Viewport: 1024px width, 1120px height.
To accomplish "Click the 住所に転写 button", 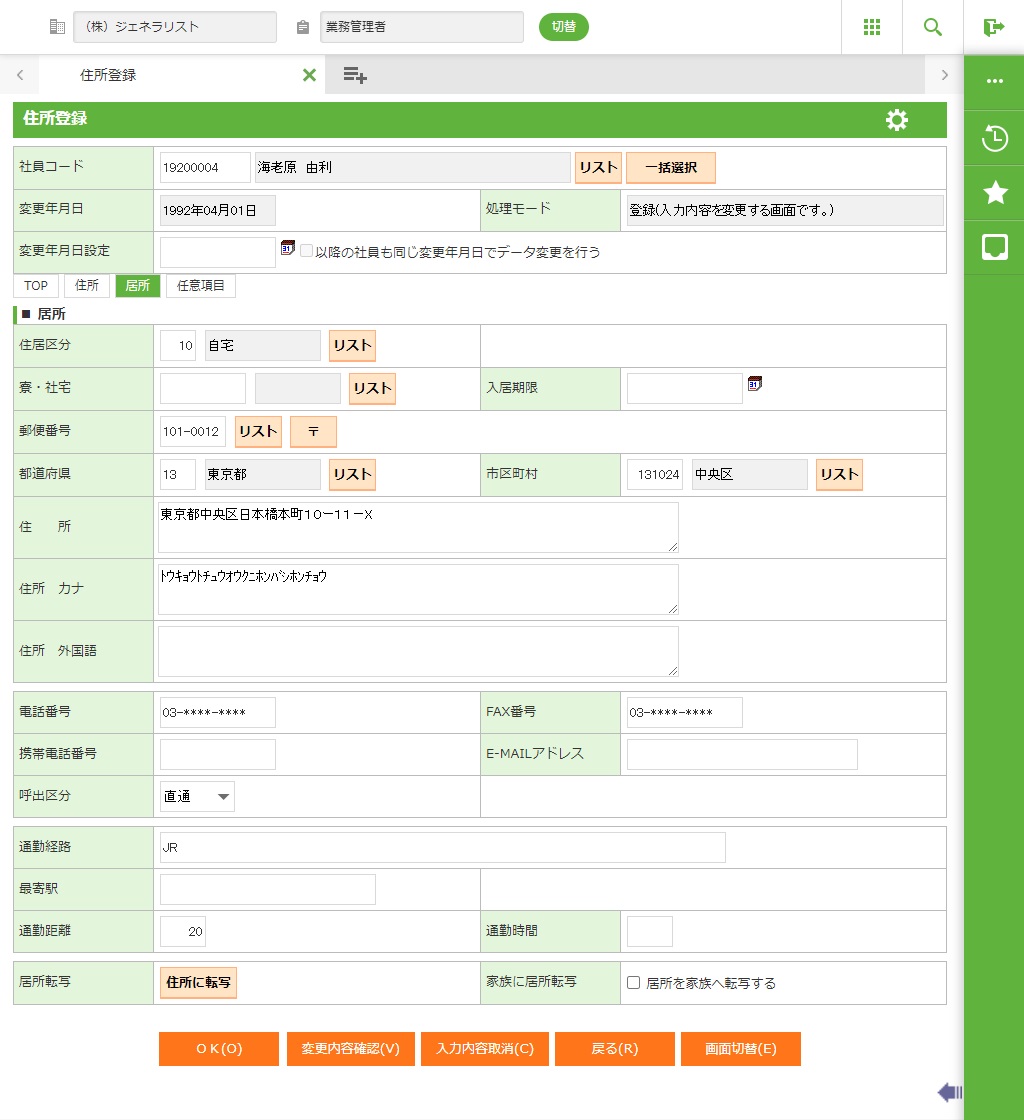I will (x=198, y=983).
